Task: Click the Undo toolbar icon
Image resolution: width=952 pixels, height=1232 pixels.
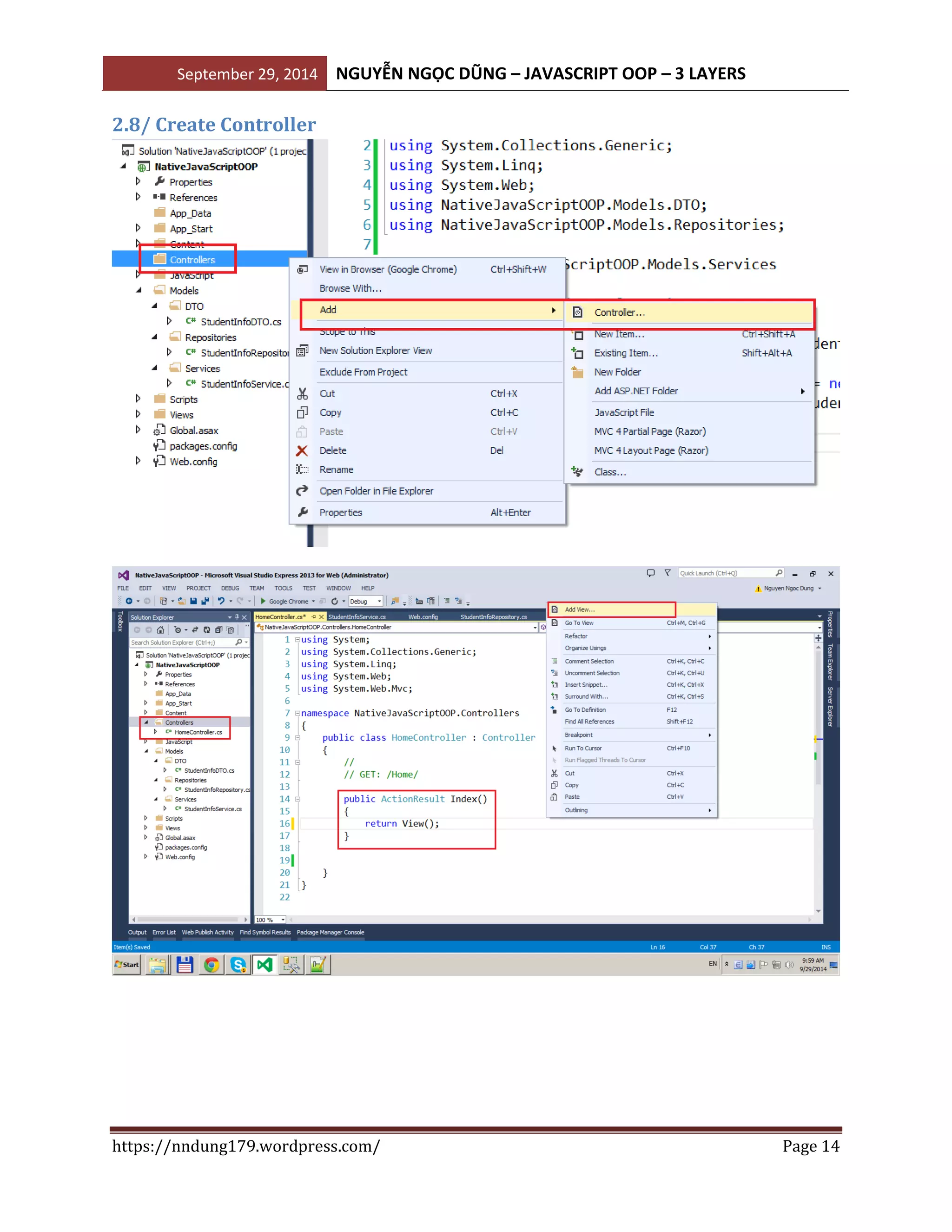Action: pyautogui.click(x=221, y=601)
